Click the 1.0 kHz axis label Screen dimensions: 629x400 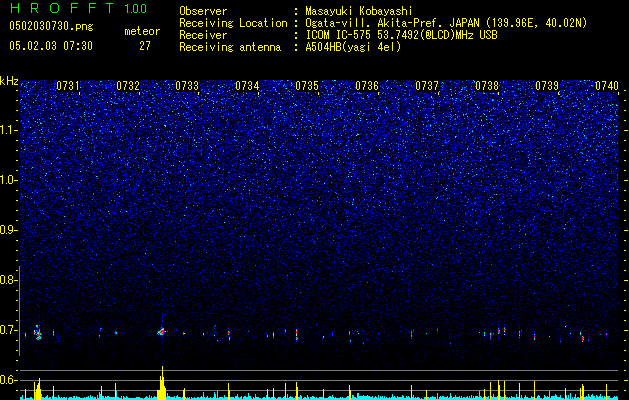8,180
